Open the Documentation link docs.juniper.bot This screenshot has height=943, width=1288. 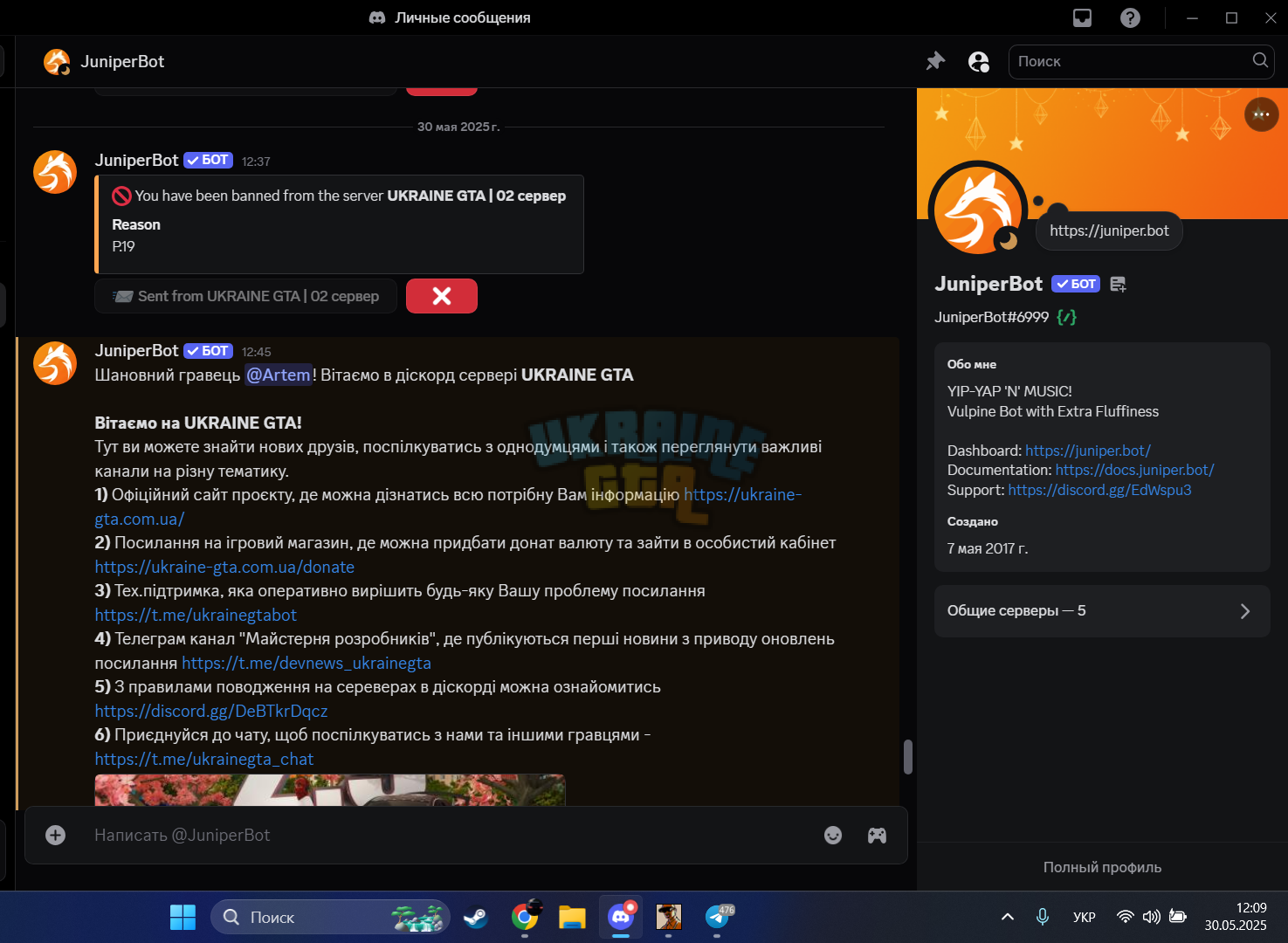1134,470
